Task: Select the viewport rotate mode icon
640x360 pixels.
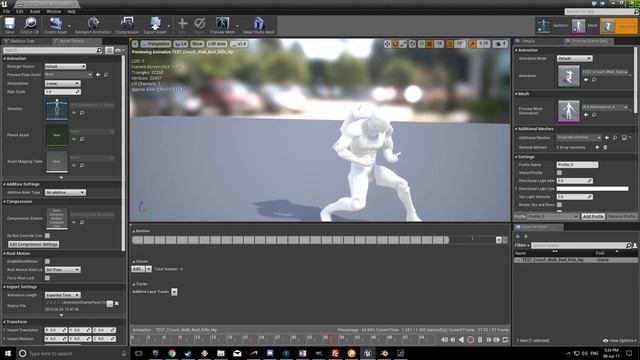Action: 395,44
